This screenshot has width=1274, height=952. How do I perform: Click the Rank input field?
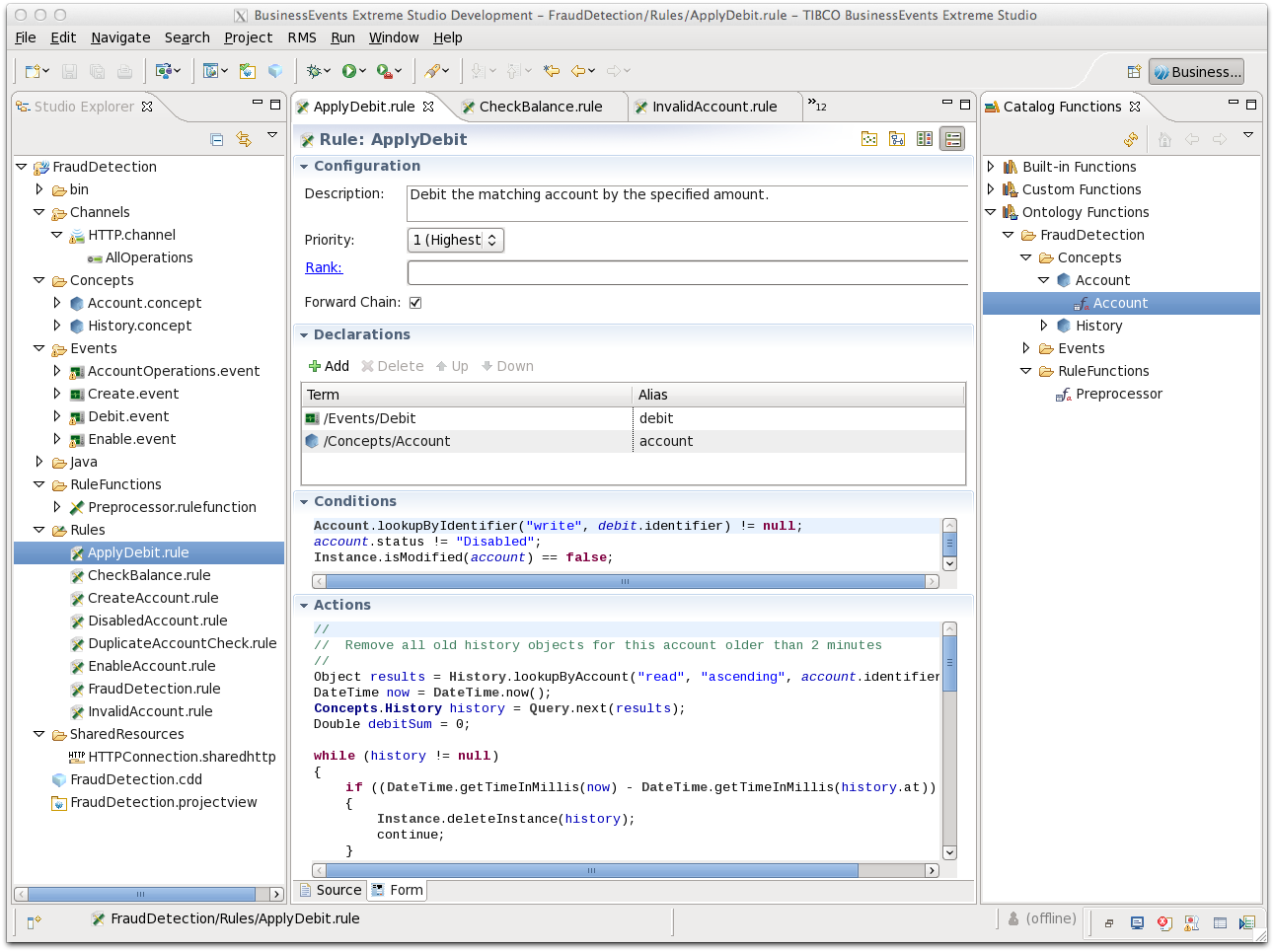coord(688,273)
